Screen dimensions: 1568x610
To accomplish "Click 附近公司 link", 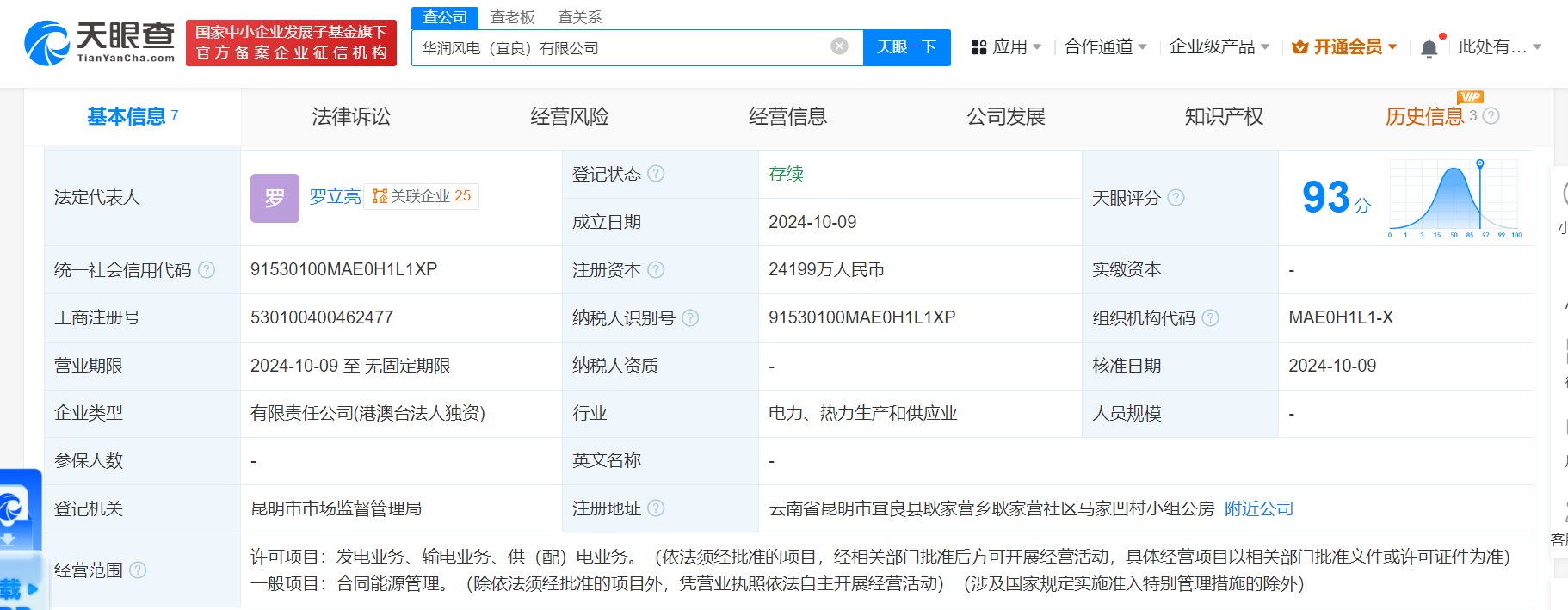I will click(1258, 508).
